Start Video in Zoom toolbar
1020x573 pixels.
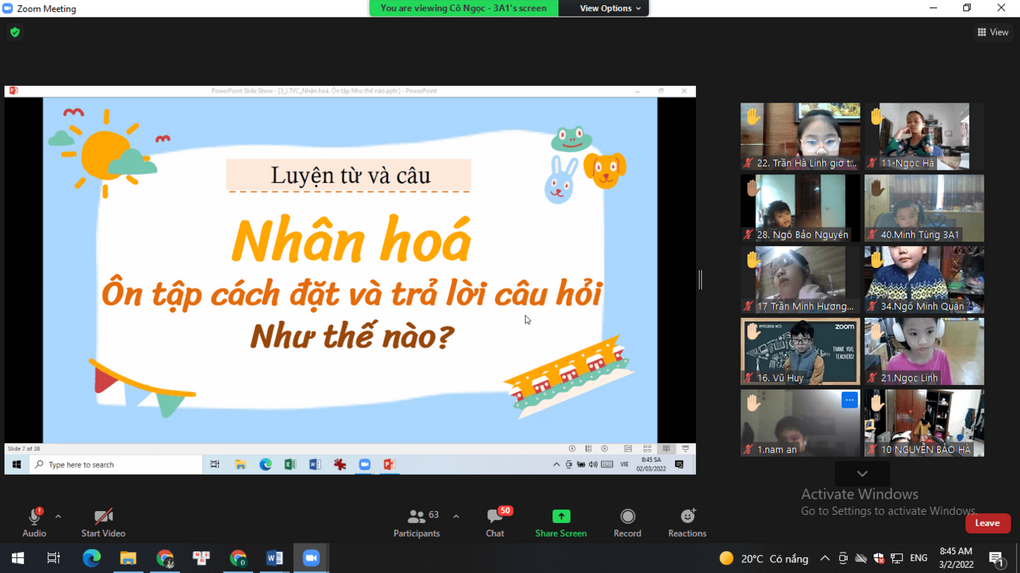pyautogui.click(x=103, y=522)
